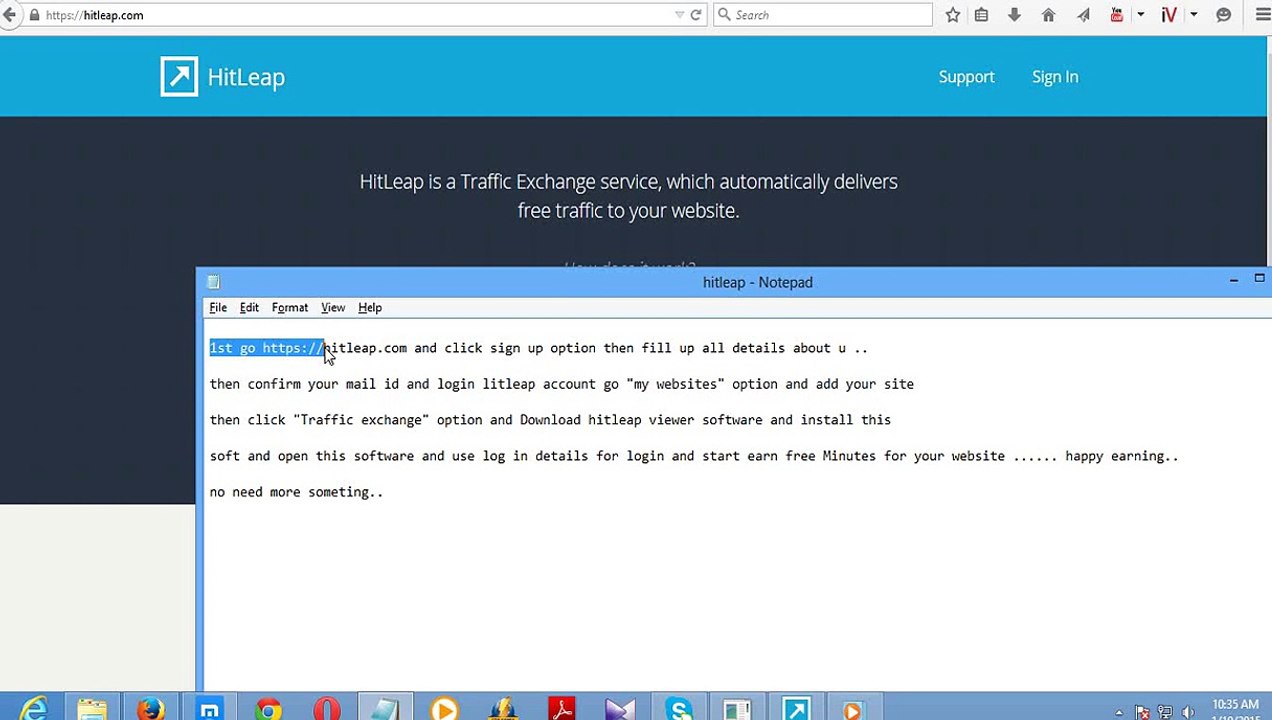Switch to Notepad on the taskbar

tap(385, 708)
